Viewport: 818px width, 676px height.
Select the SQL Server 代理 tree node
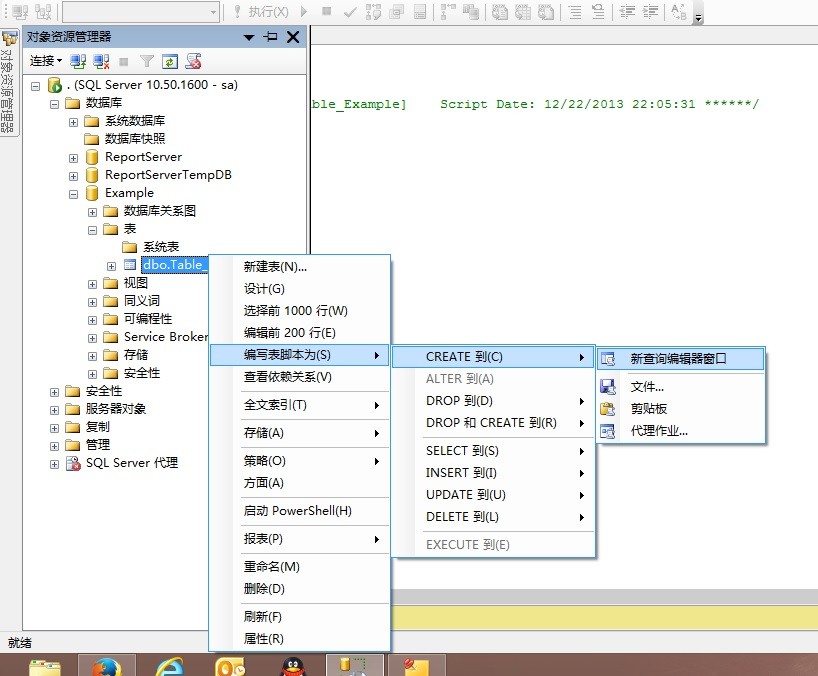(131, 463)
